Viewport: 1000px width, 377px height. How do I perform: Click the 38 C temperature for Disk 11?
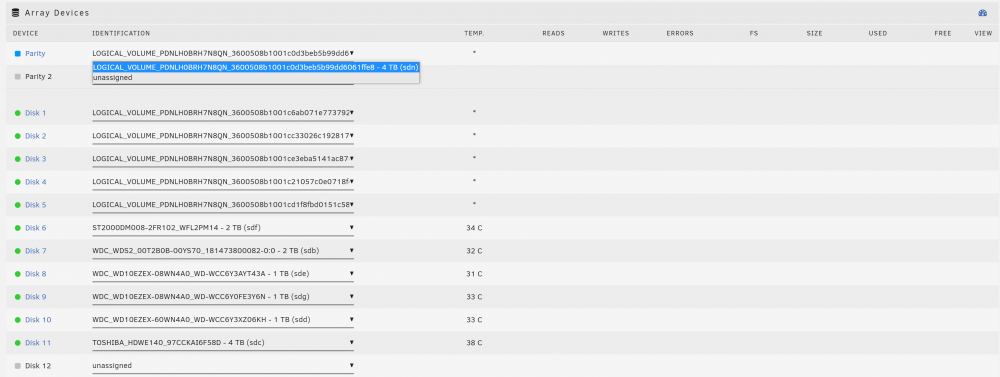point(474,343)
